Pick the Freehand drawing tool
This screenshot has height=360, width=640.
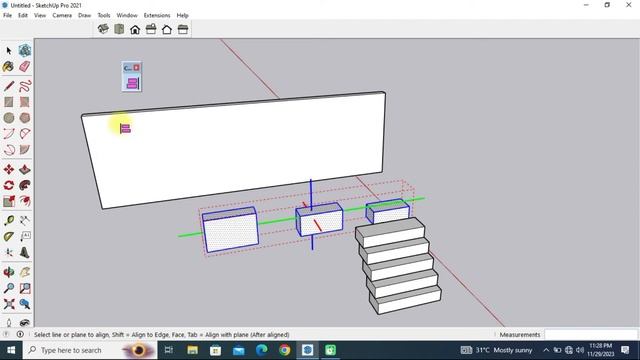click(24, 86)
